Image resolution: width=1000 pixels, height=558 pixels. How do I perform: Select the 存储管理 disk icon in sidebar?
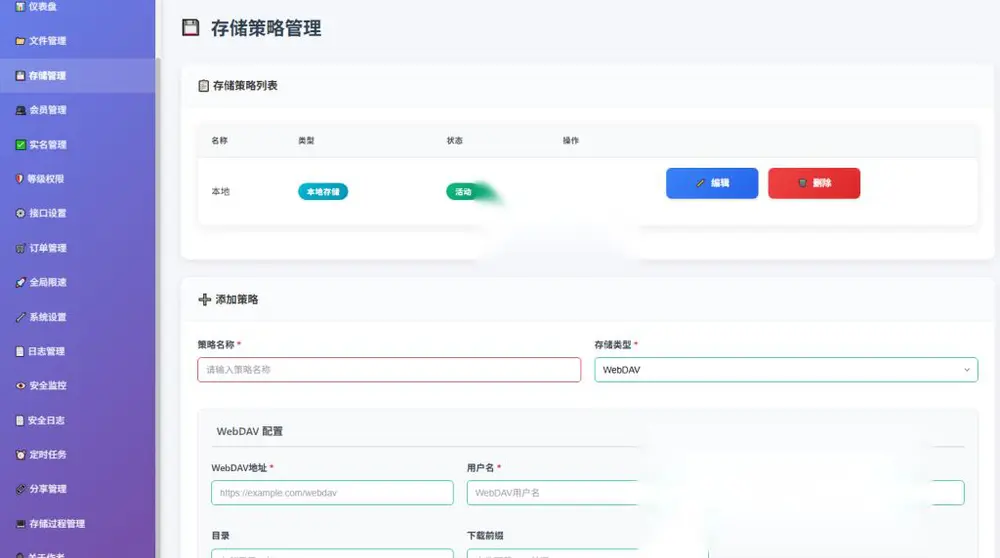point(20,75)
